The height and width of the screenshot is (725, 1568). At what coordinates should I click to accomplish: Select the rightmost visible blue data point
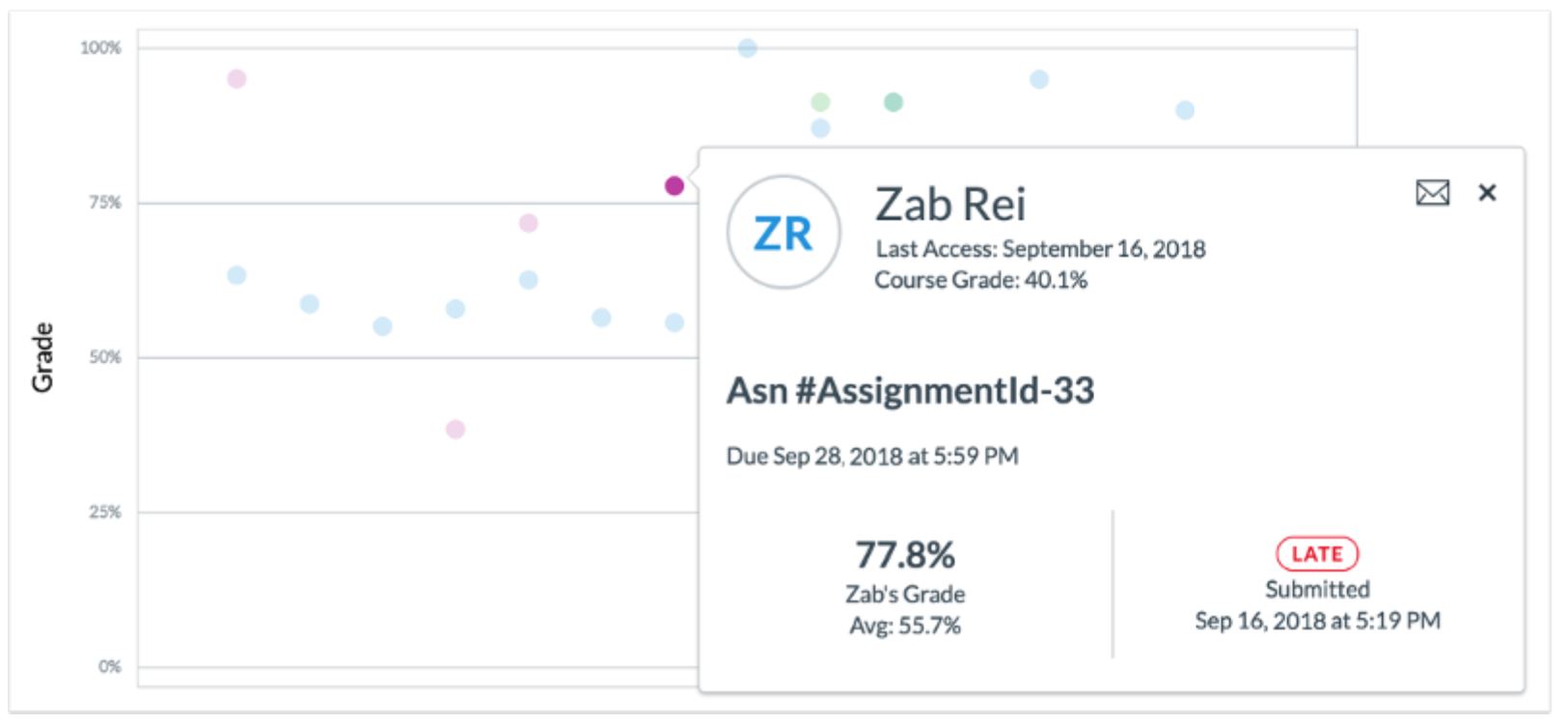click(x=1185, y=110)
